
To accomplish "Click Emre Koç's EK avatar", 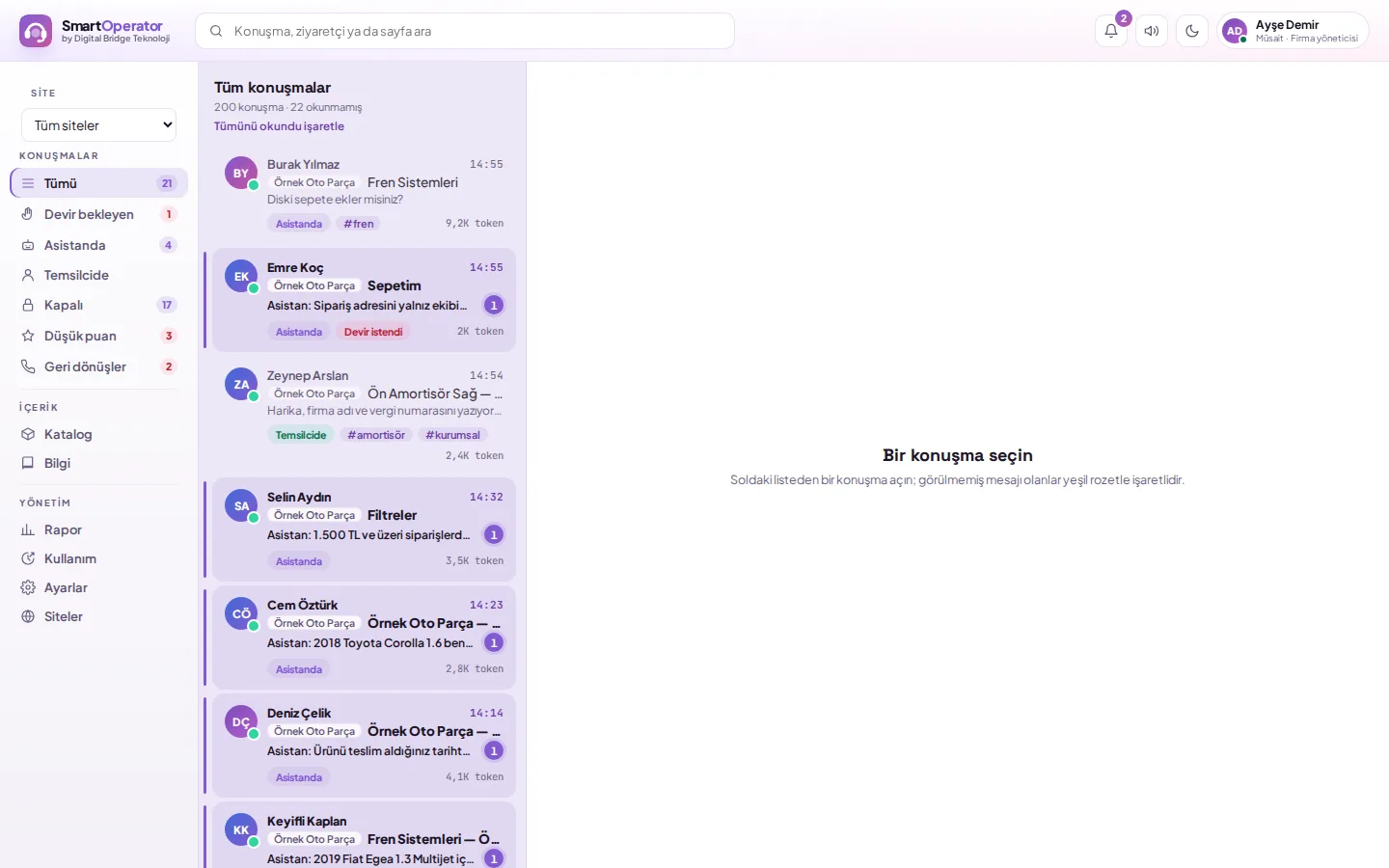I will pos(241,276).
